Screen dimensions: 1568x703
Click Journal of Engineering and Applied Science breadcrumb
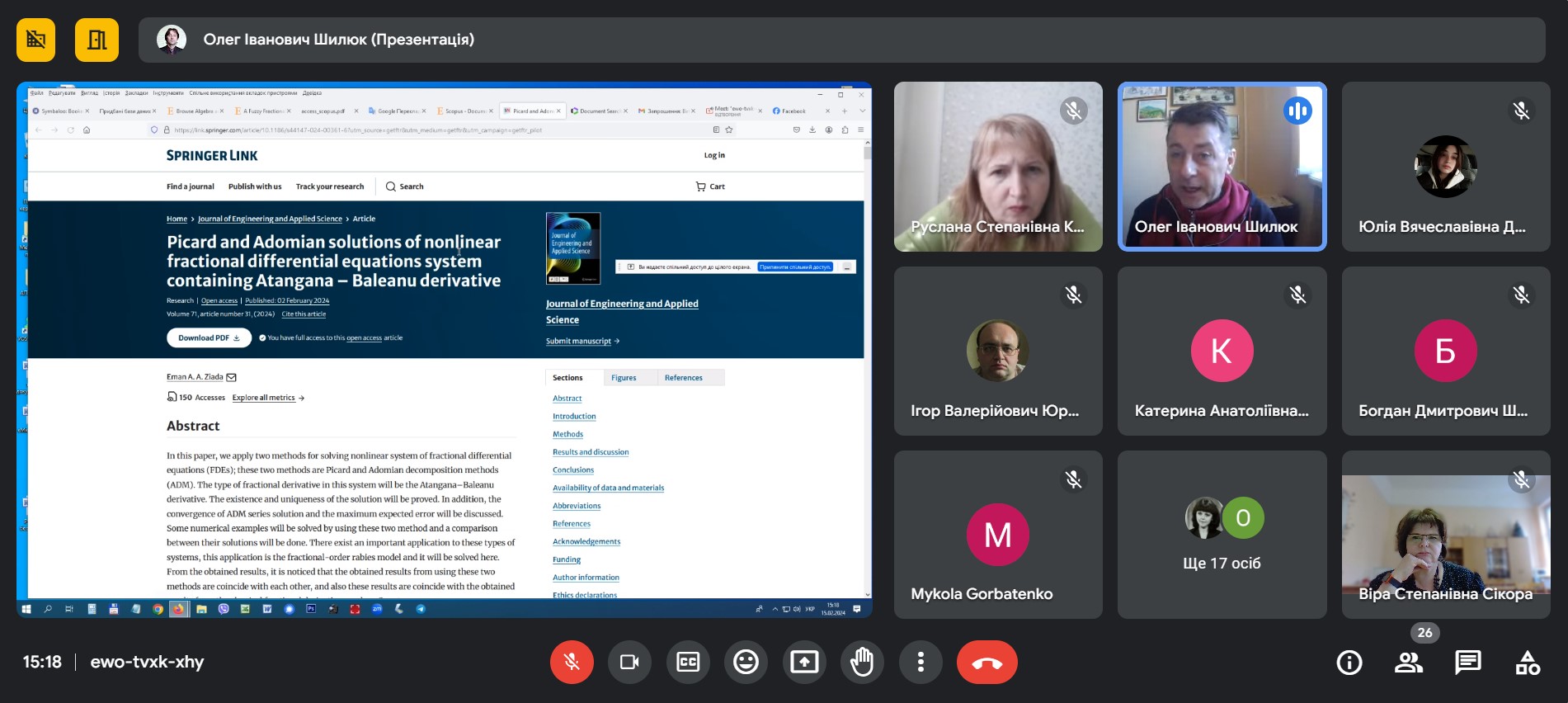click(x=270, y=219)
